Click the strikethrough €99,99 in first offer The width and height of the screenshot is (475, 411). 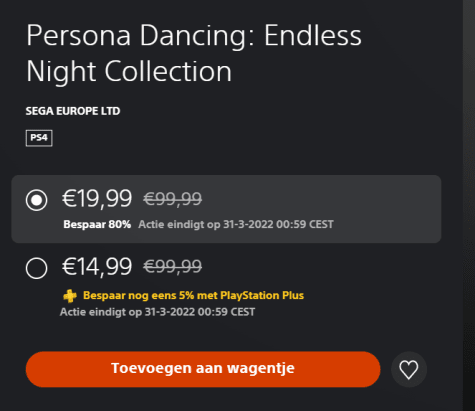click(x=173, y=199)
